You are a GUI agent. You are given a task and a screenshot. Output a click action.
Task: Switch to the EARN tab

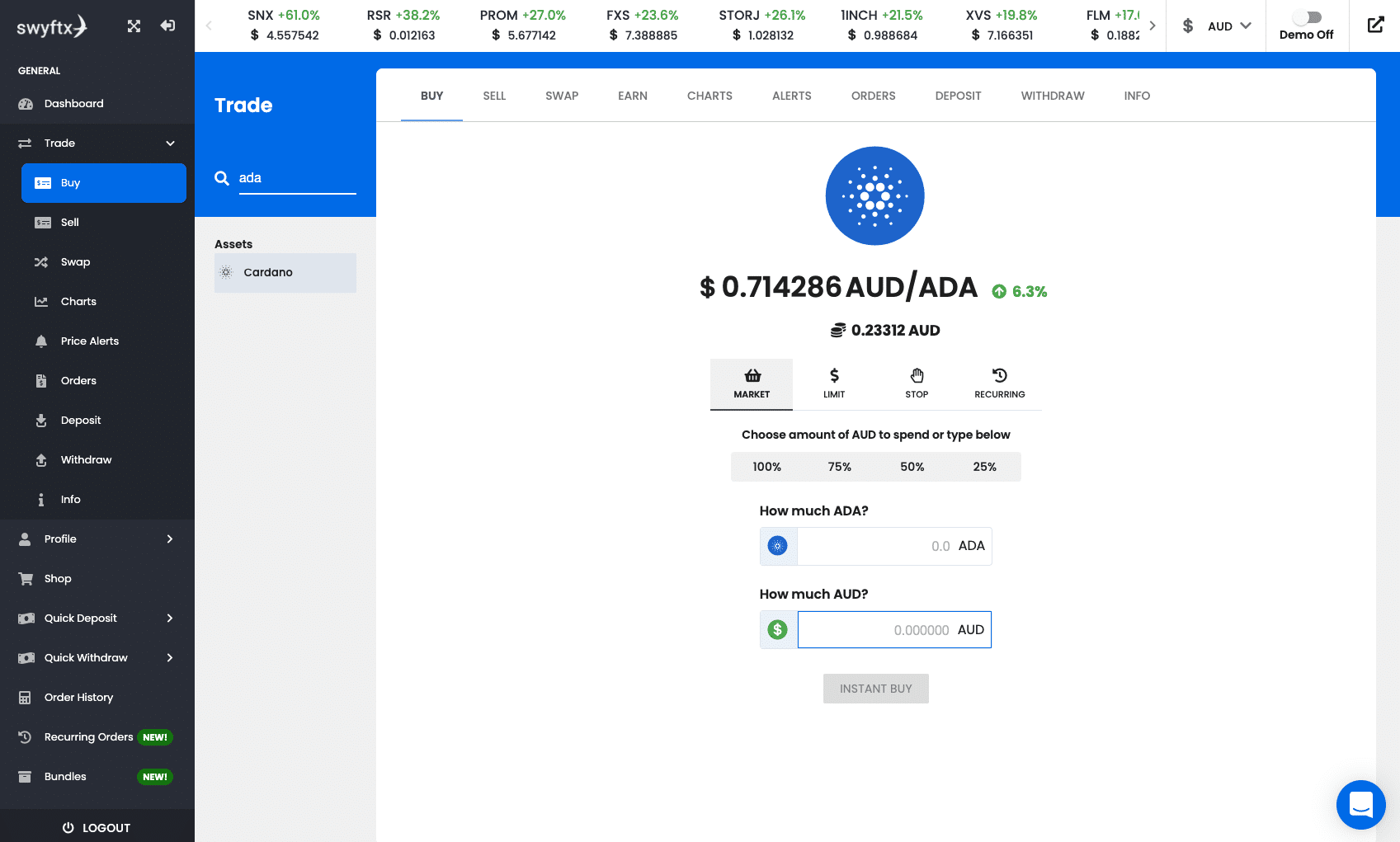coord(633,96)
